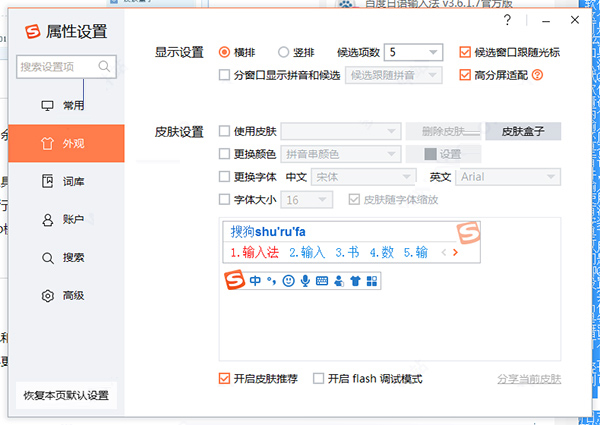Screen dimensions: 600x425
Task: Click candidate 5.输 in preview
Action: [x=416, y=252]
